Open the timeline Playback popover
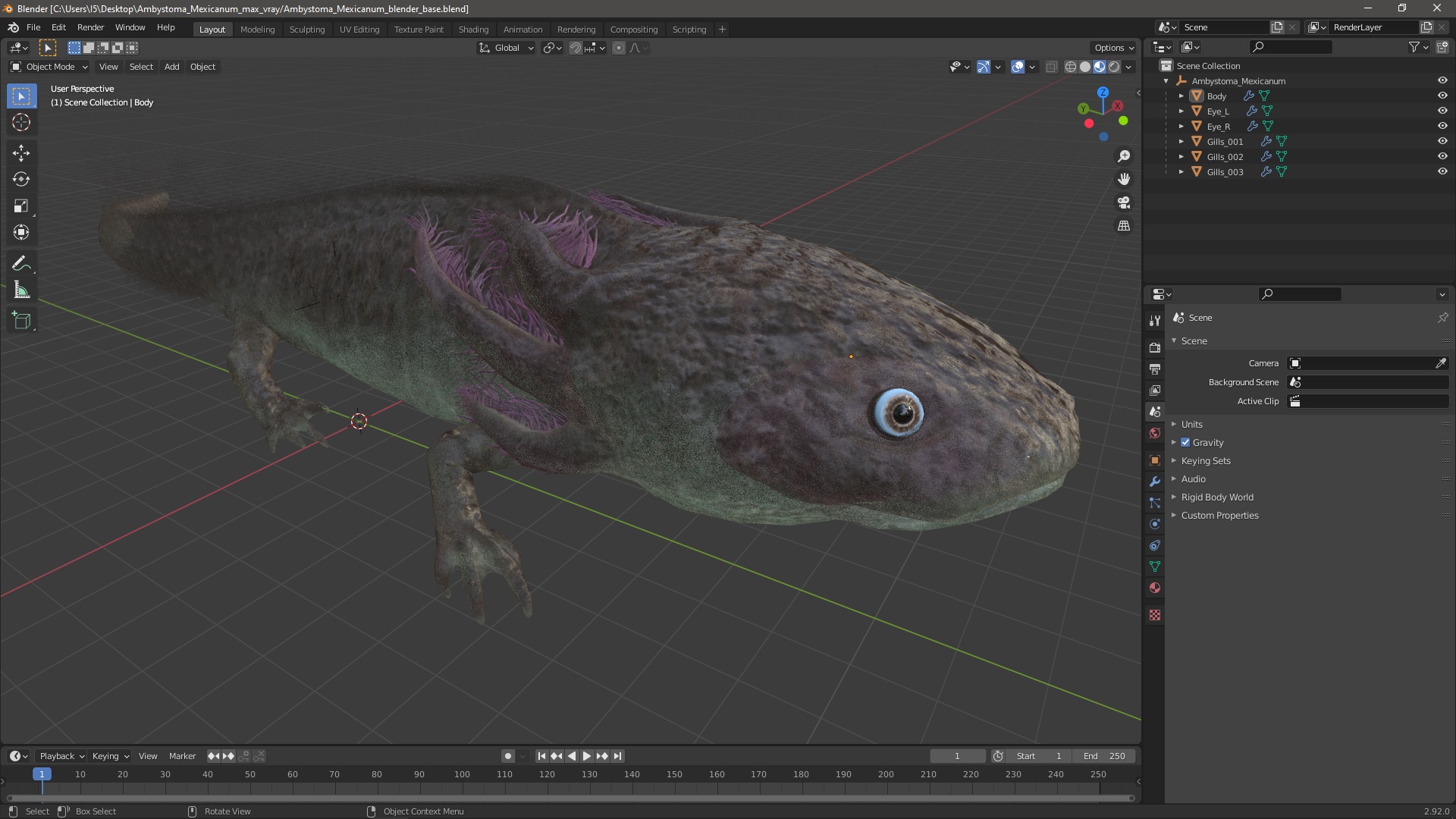This screenshot has height=819, width=1456. tap(61, 756)
